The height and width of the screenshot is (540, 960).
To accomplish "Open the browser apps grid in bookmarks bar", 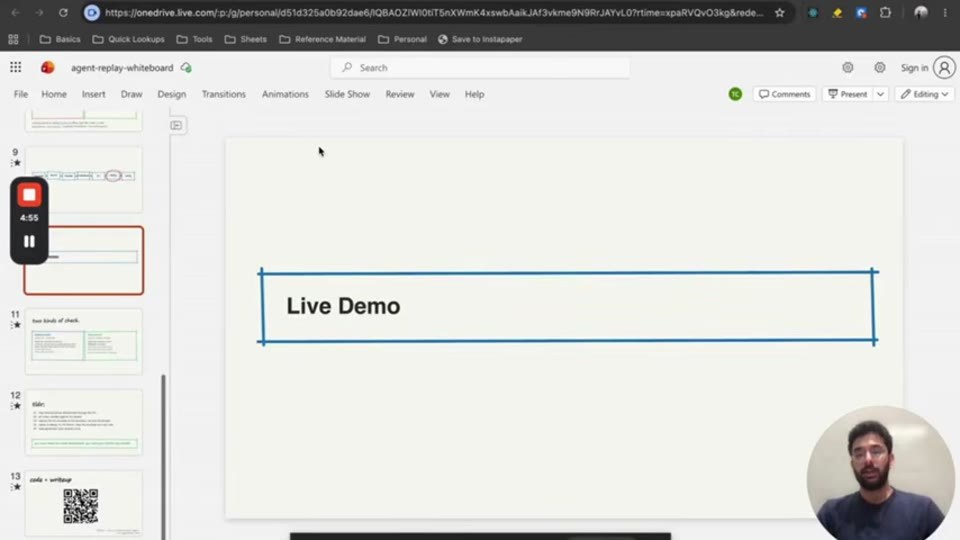I will pos(13,39).
